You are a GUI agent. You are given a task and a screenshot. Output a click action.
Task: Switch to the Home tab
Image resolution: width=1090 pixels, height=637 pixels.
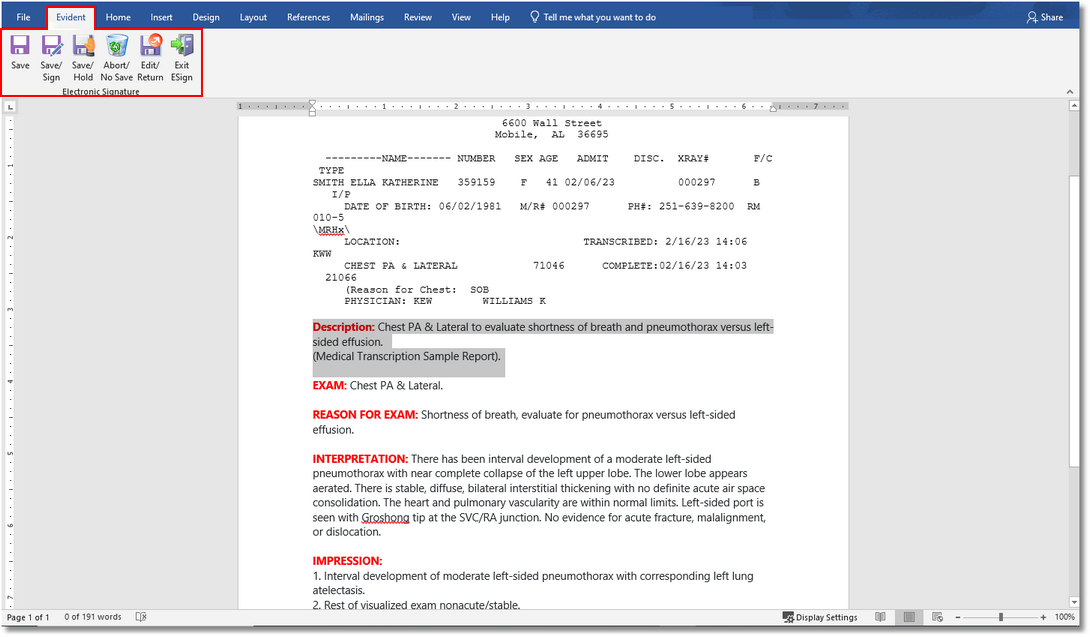click(x=118, y=17)
